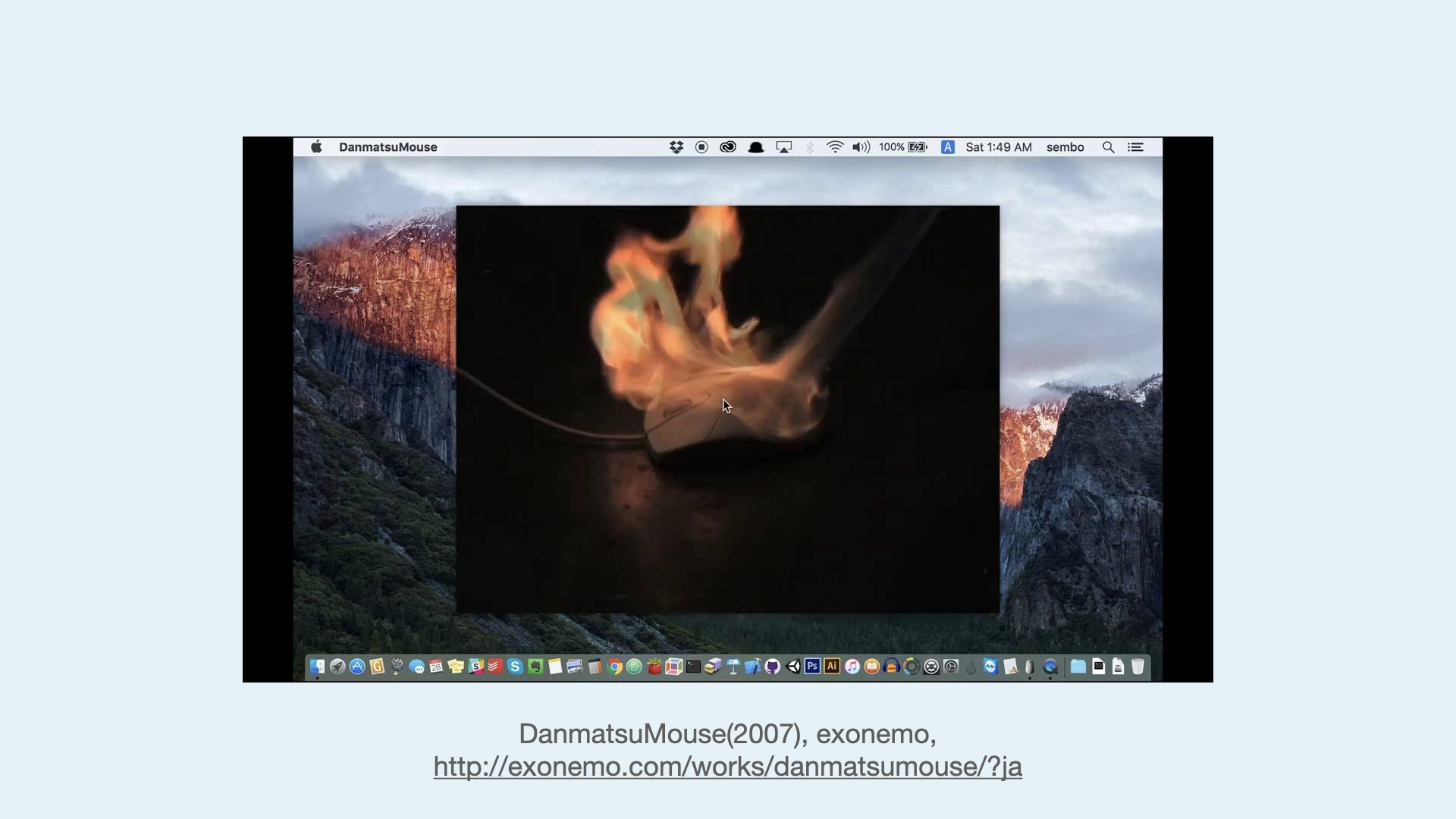This screenshot has width=1456, height=819.
Task: Open the volume control menu
Action: coord(861,147)
